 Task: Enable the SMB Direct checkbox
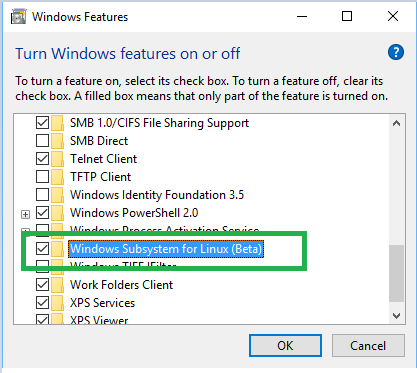point(42,141)
